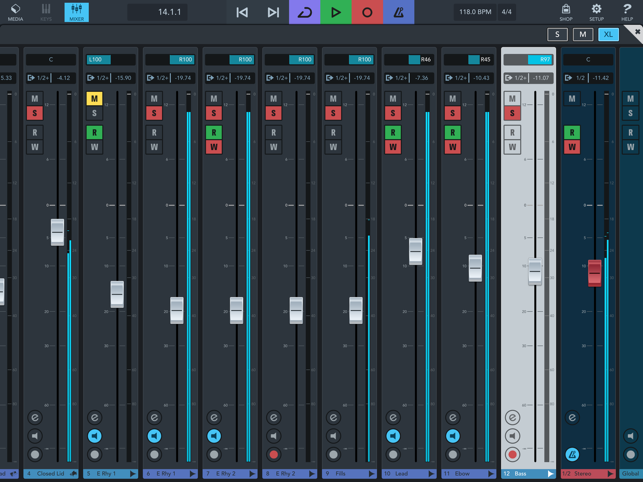Toggle the Mixer view button

[x=77, y=12]
